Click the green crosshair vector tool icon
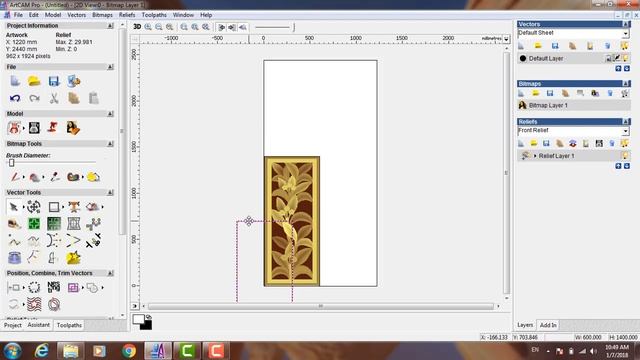This screenshot has width=640, height=360. tap(34, 223)
